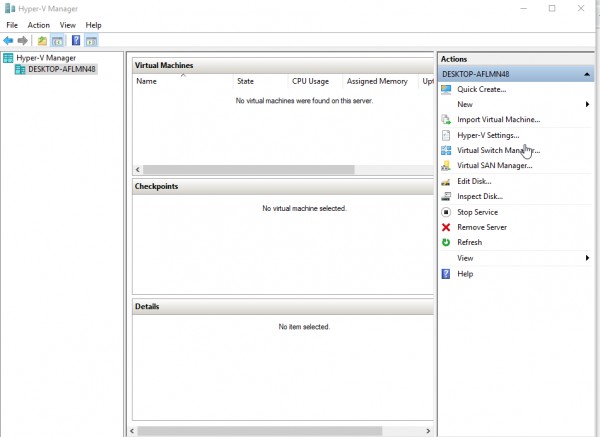This screenshot has width=600, height=437.
Task: Select Hyper-V Manager root node in tree
Action: click(46, 58)
